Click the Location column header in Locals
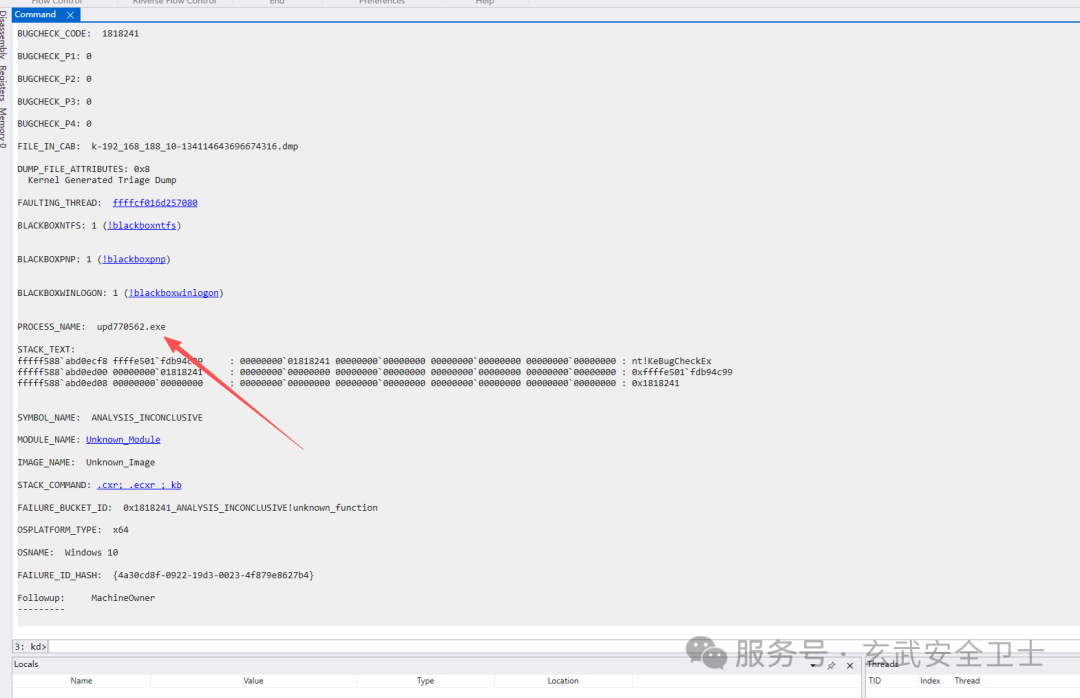Screen dimensions: 1080x698 coord(563,681)
